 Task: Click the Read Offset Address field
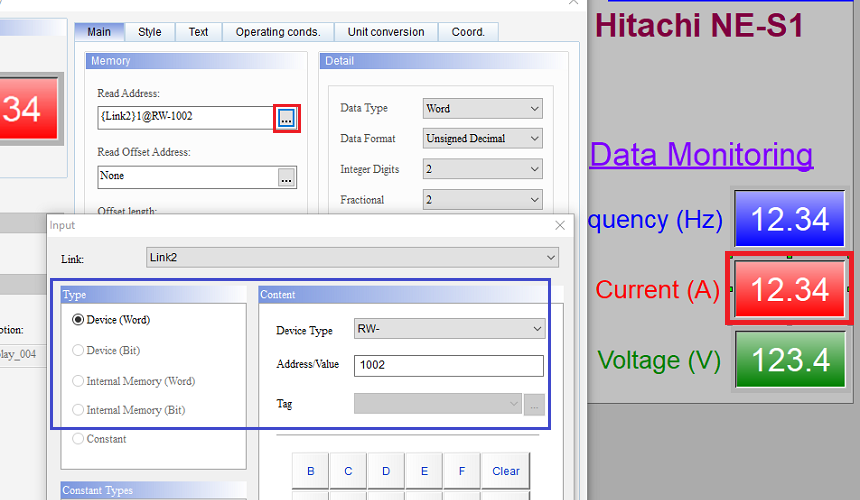pos(188,177)
